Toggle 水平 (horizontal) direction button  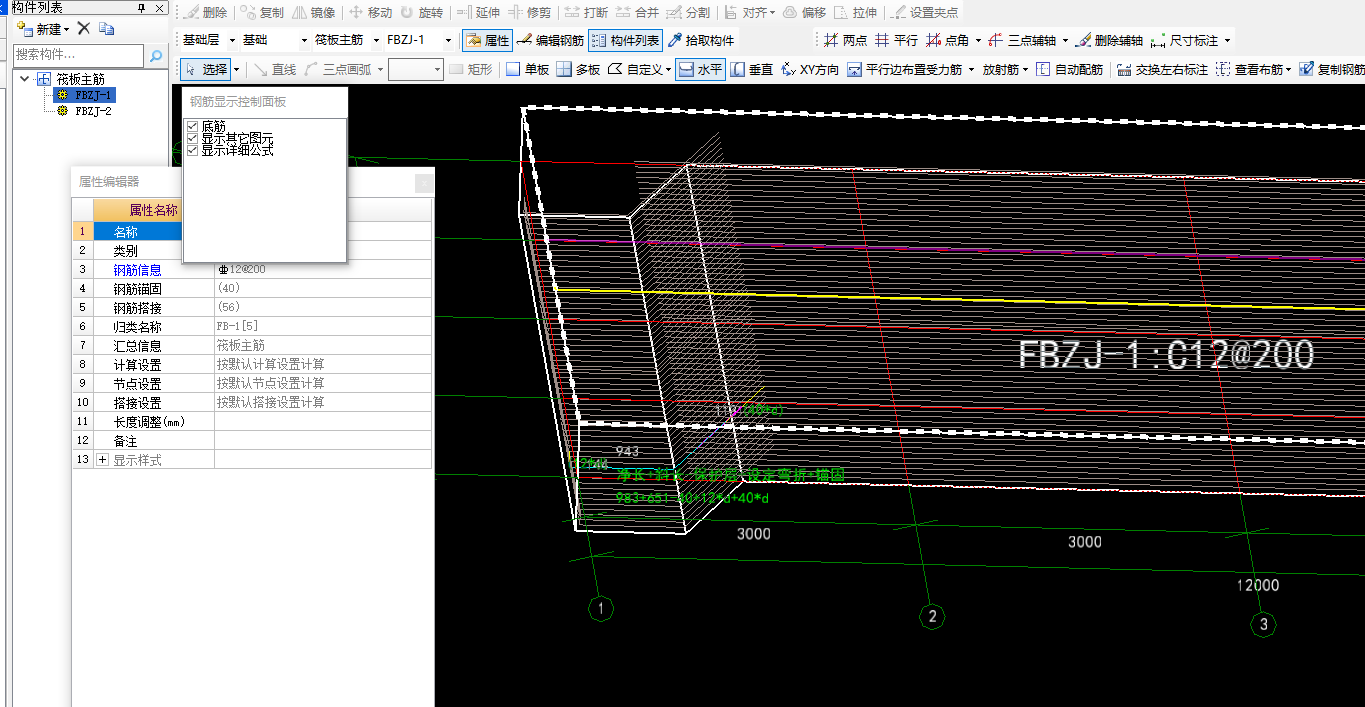point(699,70)
